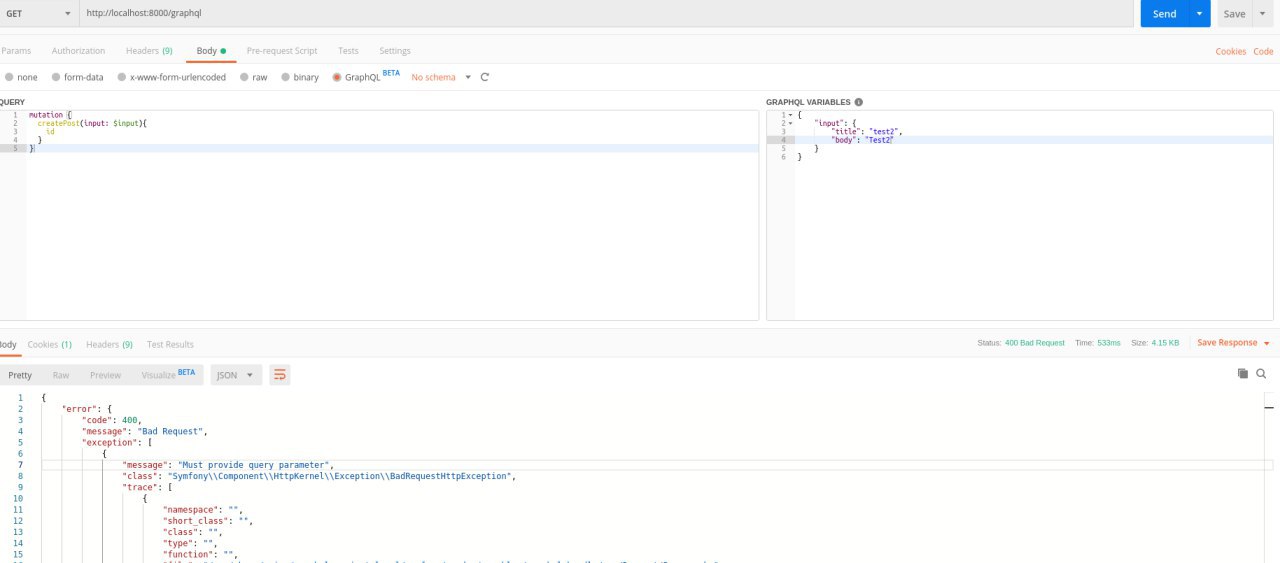Image resolution: width=1280 pixels, height=563 pixels.
Task: Select the x-www-form-urlencoded body type
Action: tap(171, 77)
